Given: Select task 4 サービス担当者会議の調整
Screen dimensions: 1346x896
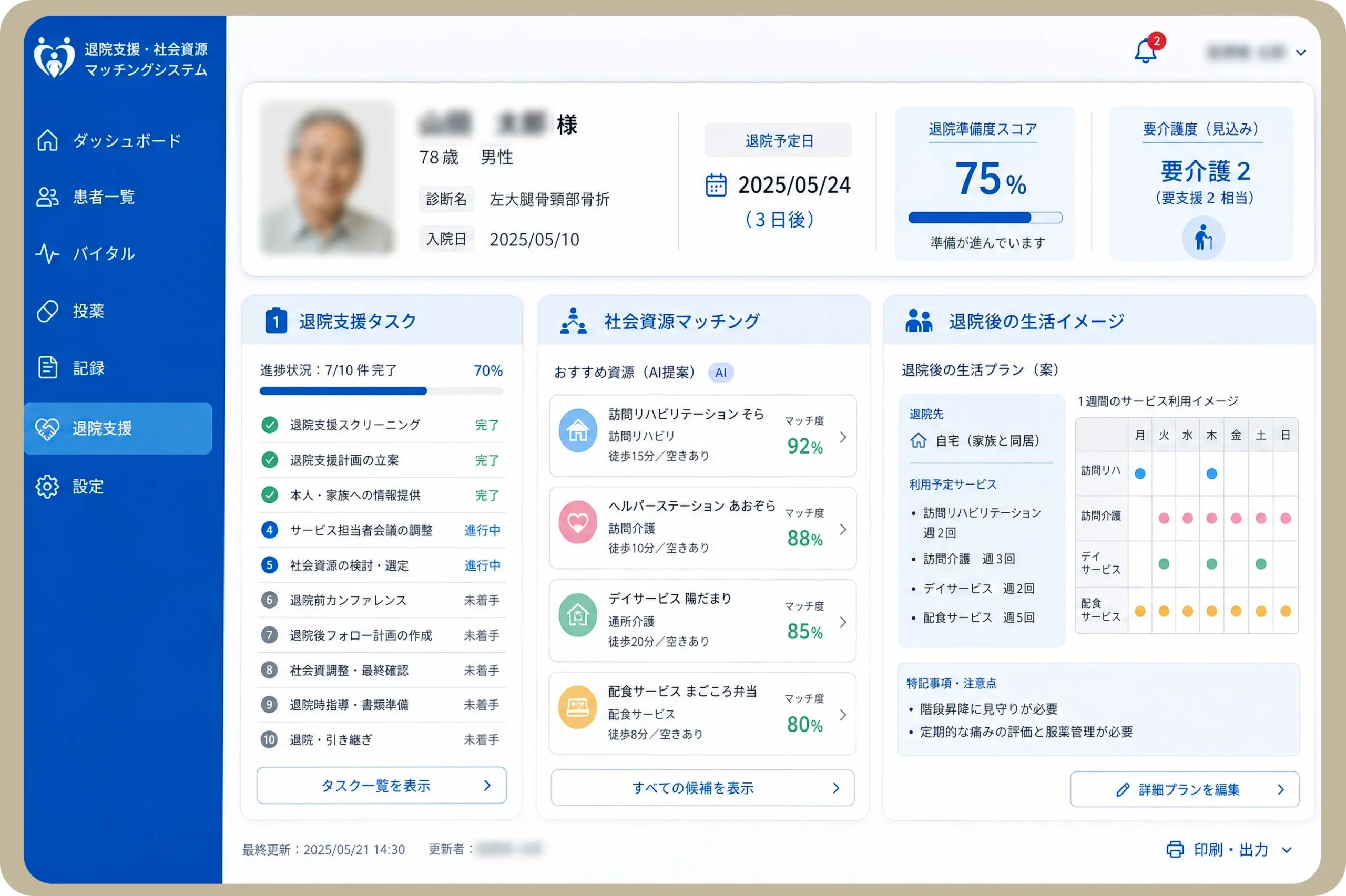Looking at the screenshot, I should point(381,530).
